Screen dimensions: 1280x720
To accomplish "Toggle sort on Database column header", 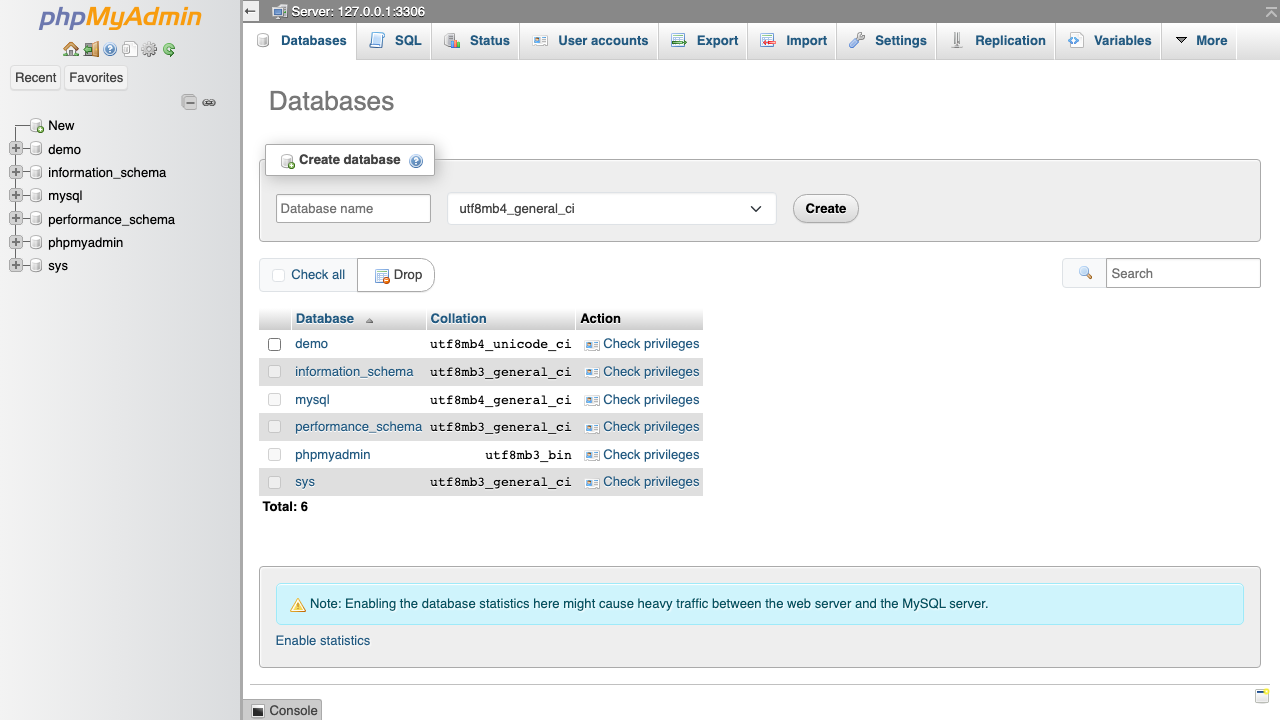I will [x=325, y=319].
